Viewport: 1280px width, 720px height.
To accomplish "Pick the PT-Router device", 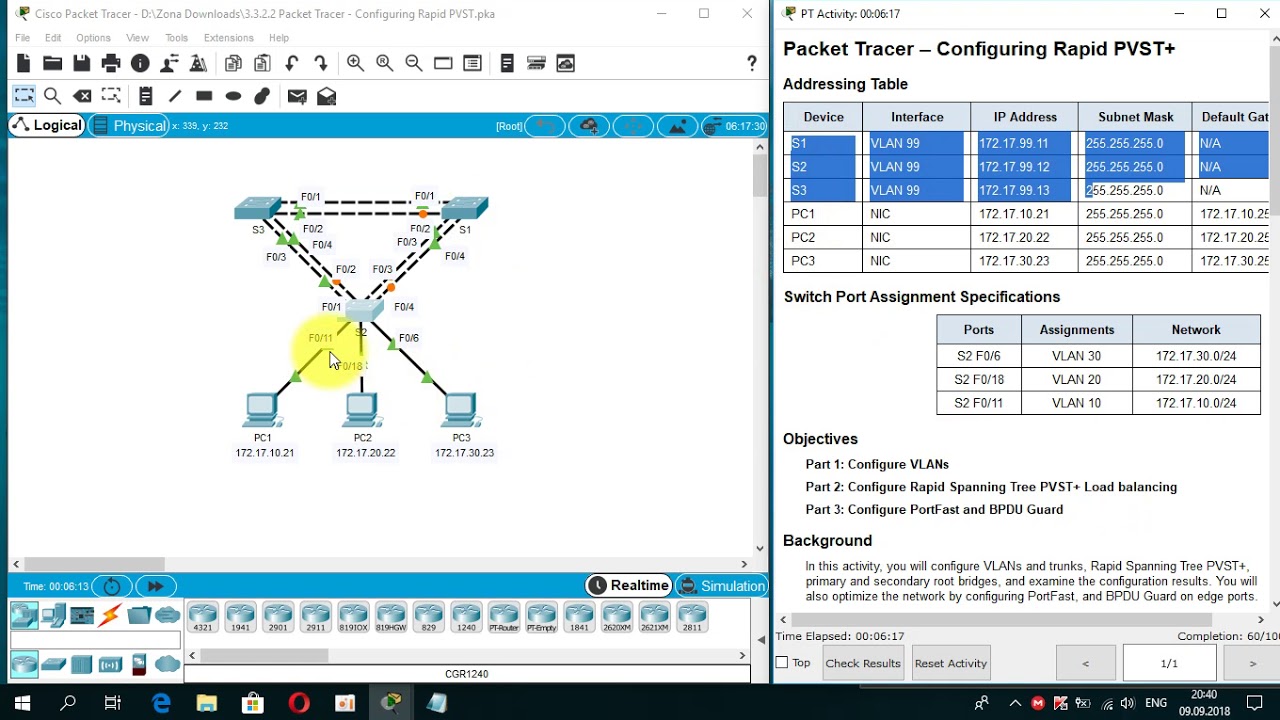I will [x=504, y=617].
